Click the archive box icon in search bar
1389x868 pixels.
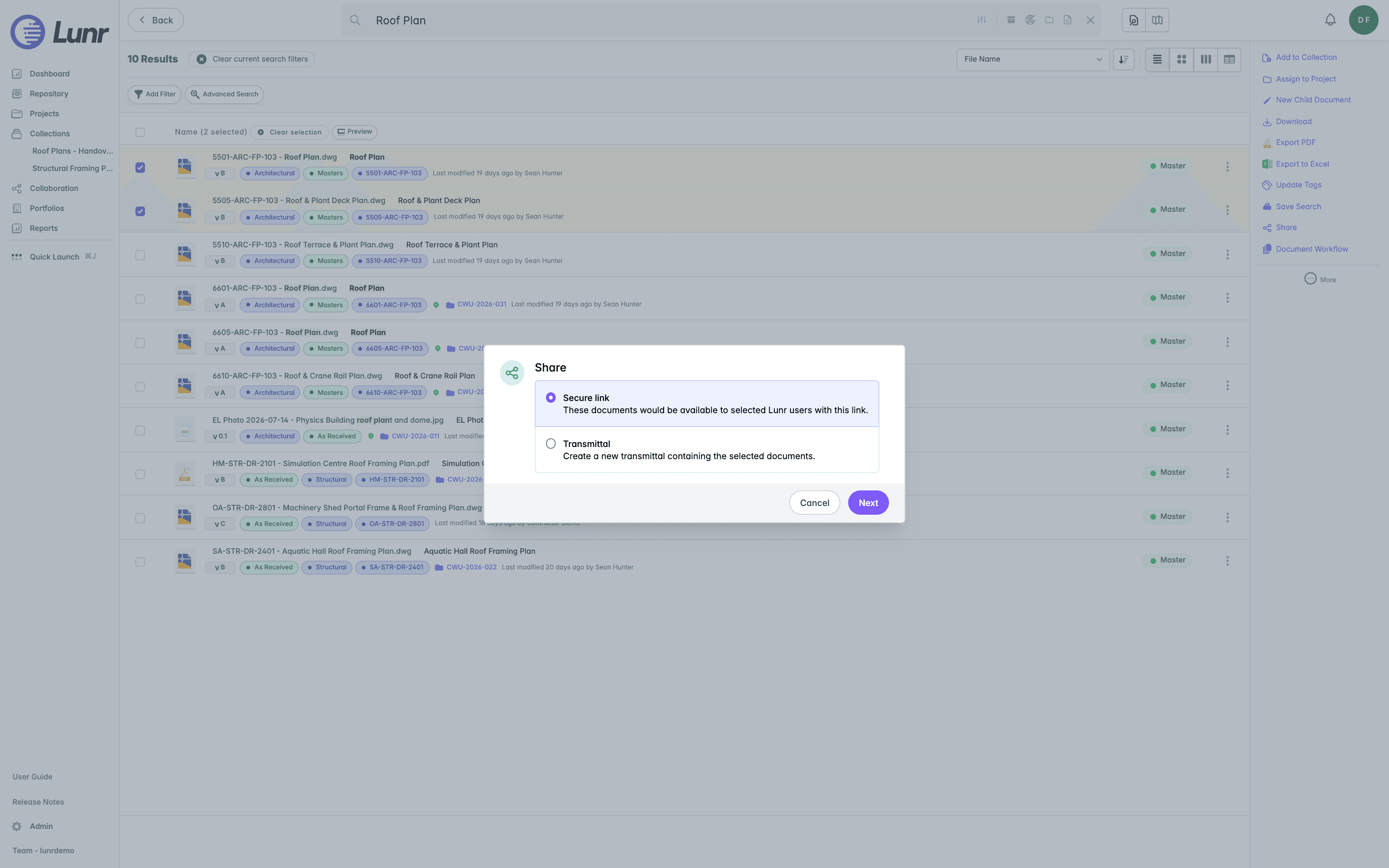[1011, 20]
